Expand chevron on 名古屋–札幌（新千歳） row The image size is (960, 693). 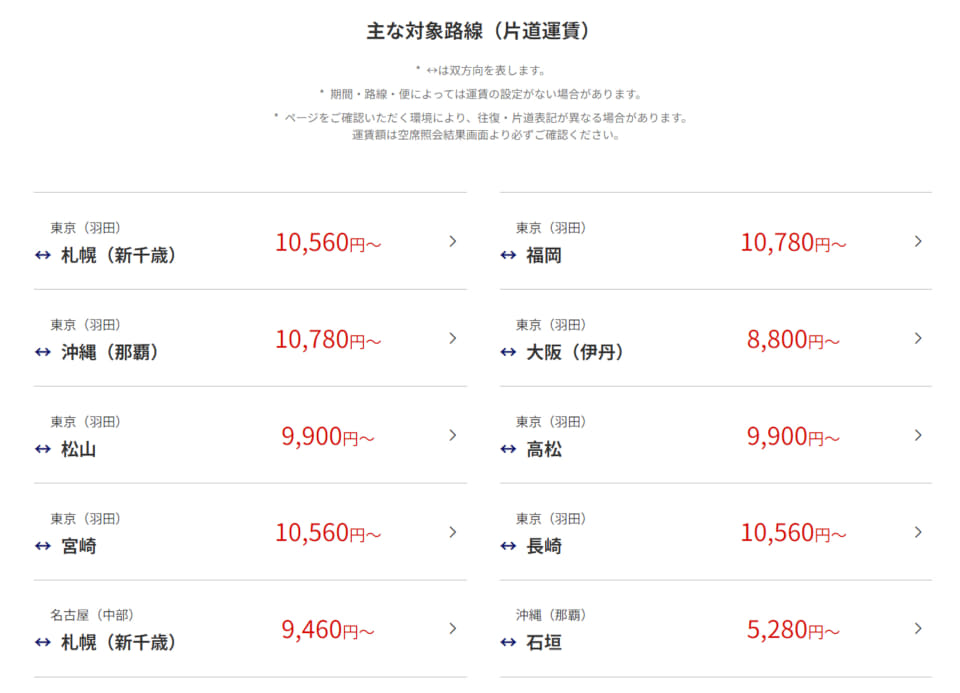(452, 629)
